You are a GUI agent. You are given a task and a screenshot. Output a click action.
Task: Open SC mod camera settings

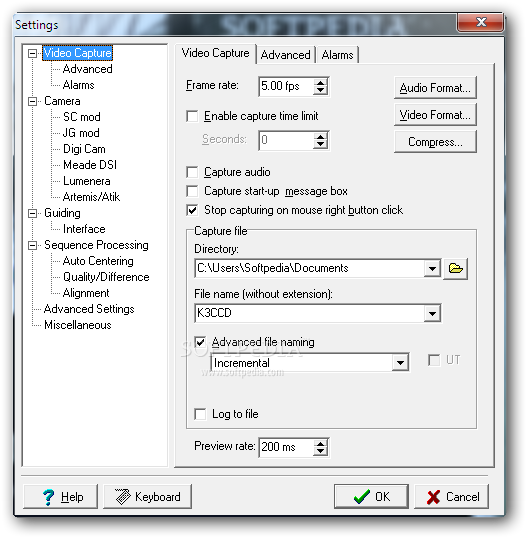point(82,117)
